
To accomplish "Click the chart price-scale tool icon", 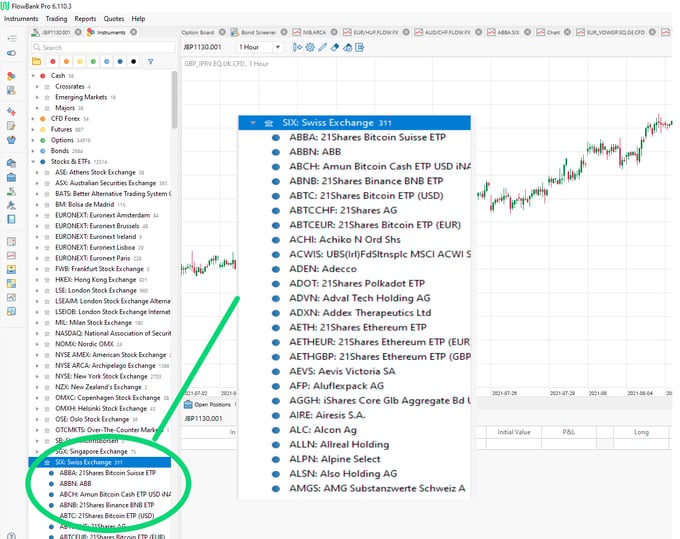I will [297, 47].
